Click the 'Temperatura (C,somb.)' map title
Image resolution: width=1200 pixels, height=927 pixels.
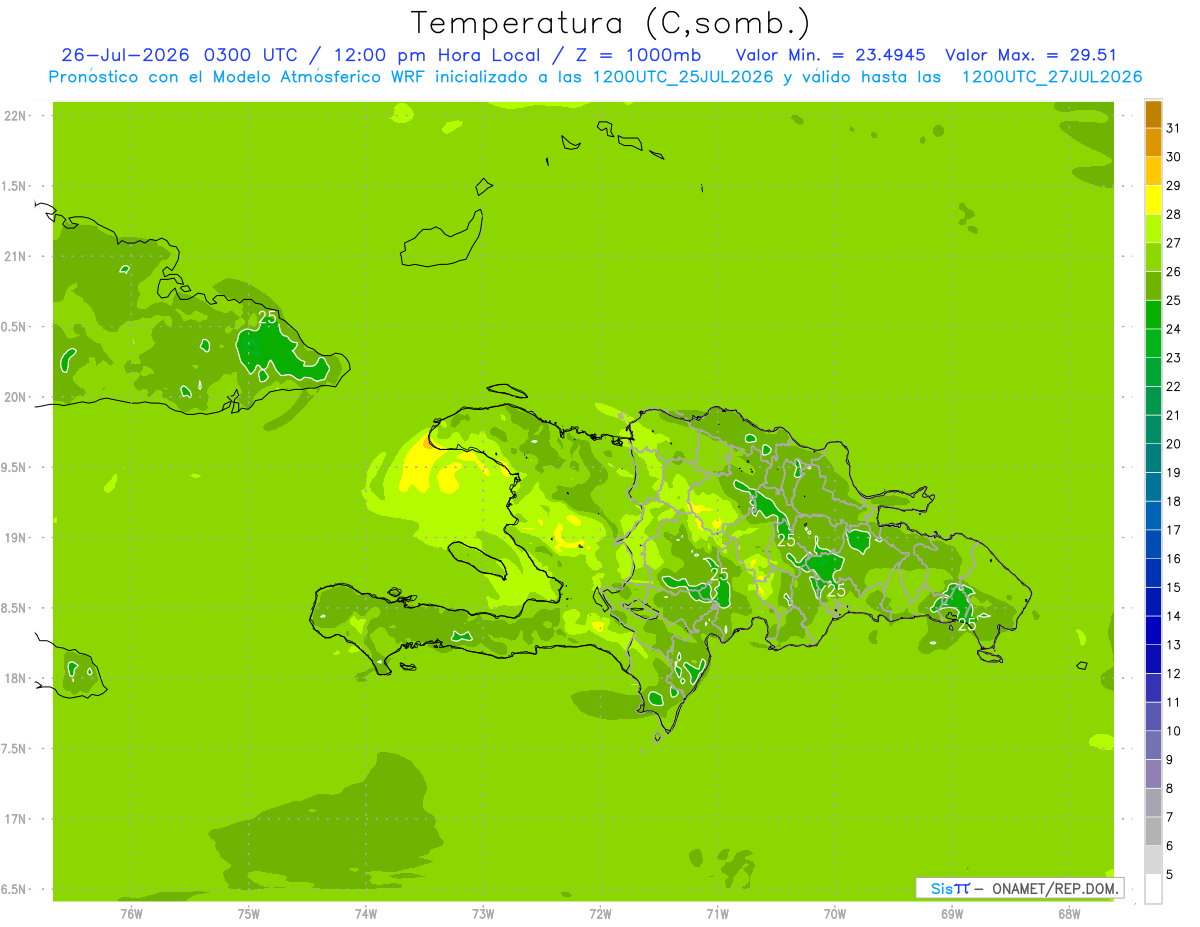point(610,23)
